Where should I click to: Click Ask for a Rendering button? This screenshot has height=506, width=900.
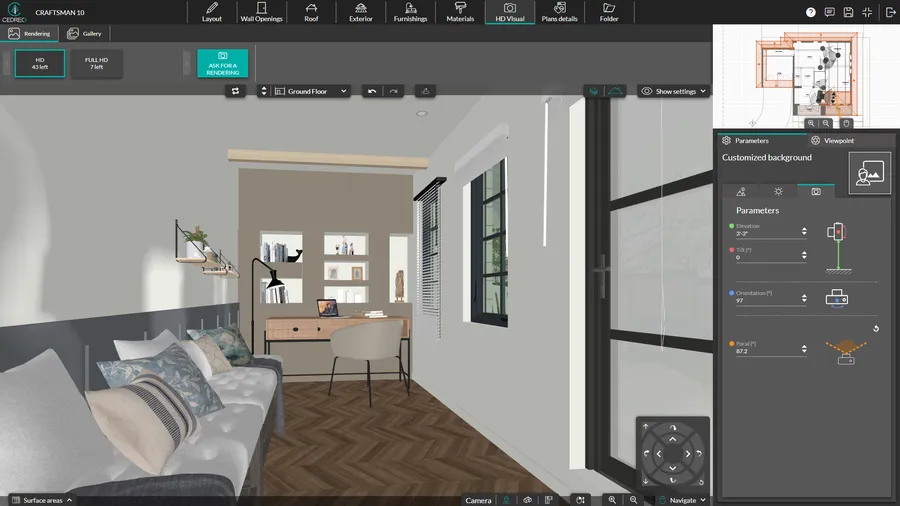[223, 63]
